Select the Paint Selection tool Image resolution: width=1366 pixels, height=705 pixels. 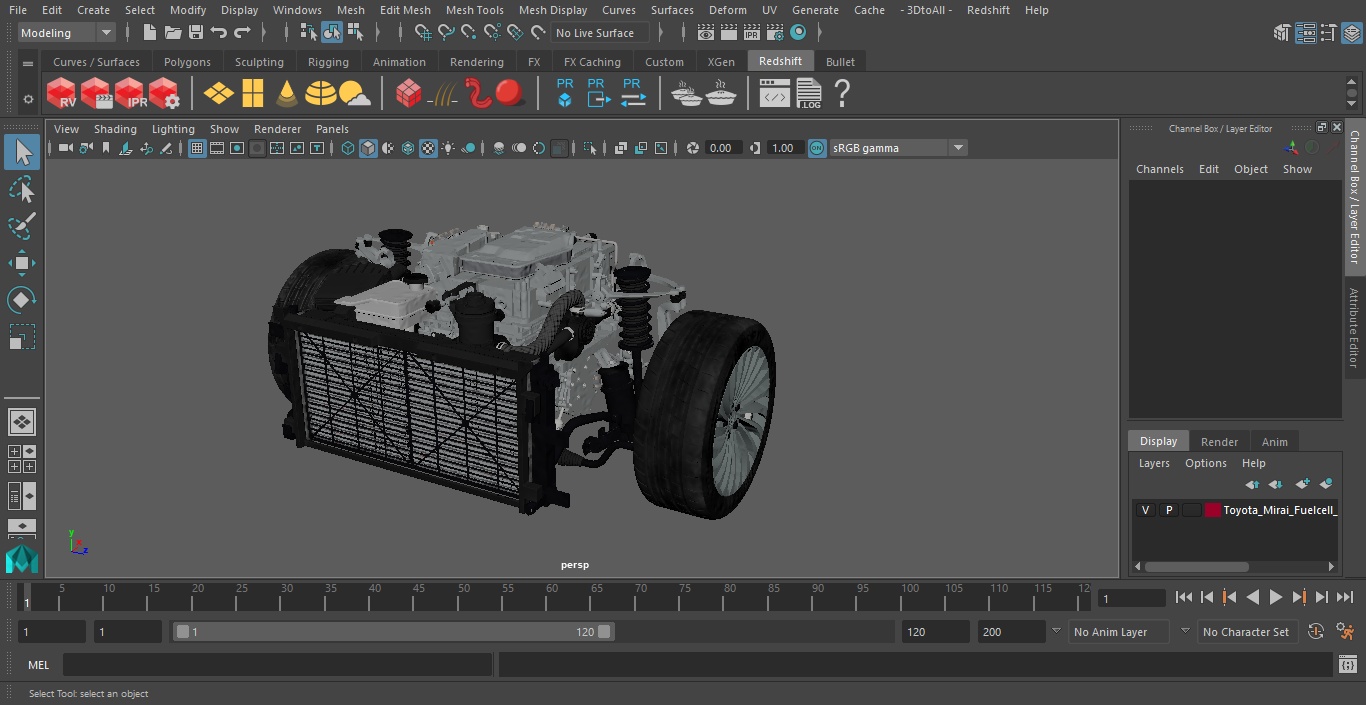coord(21,226)
